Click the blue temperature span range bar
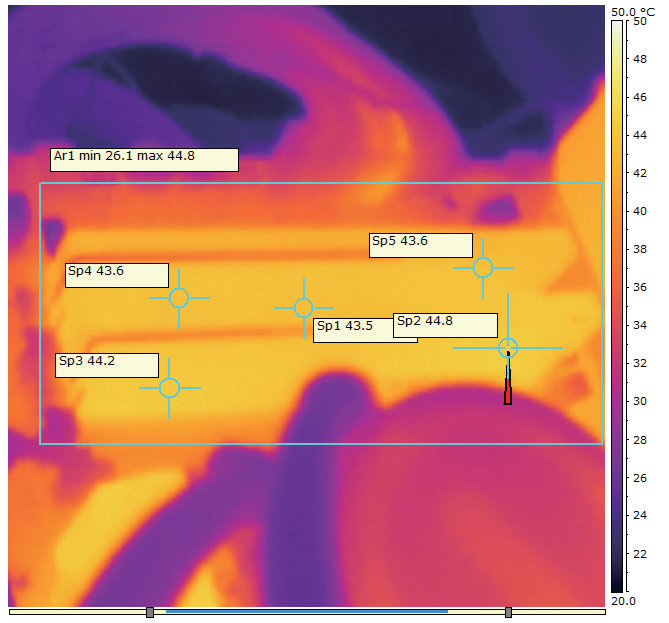Image resolution: width=669 pixels, height=623 pixels. [x=307, y=611]
